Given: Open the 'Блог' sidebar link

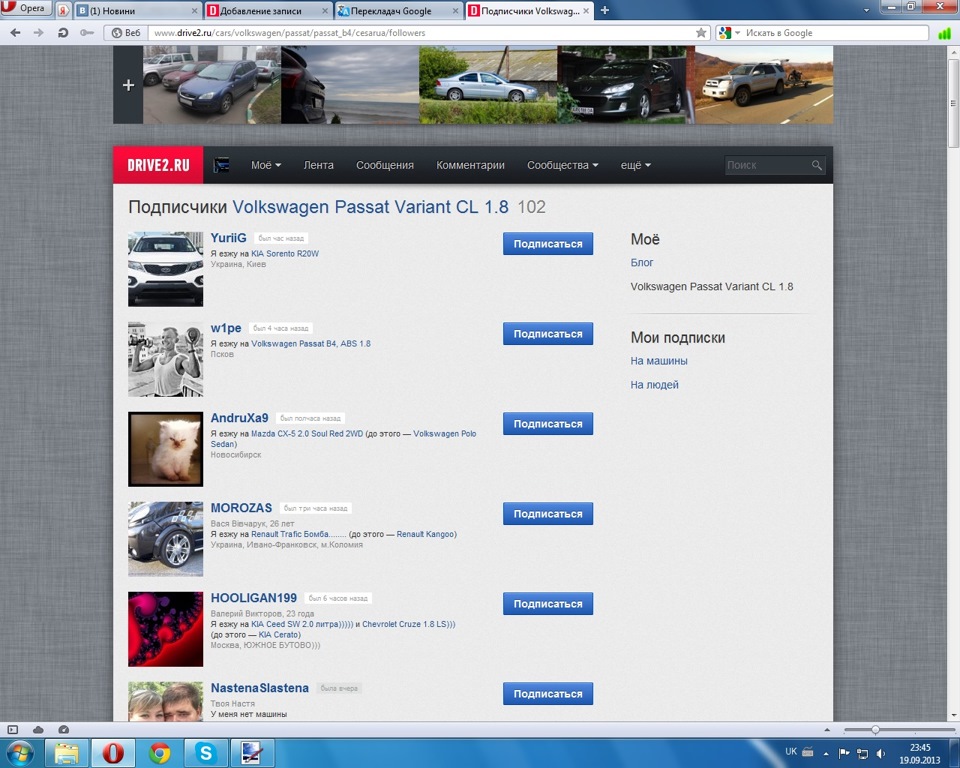Looking at the screenshot, I should coord(642,263).
